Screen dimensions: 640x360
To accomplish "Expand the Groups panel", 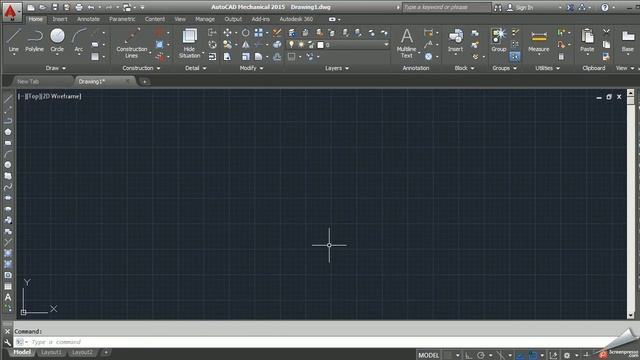I will tap(504, 68).
